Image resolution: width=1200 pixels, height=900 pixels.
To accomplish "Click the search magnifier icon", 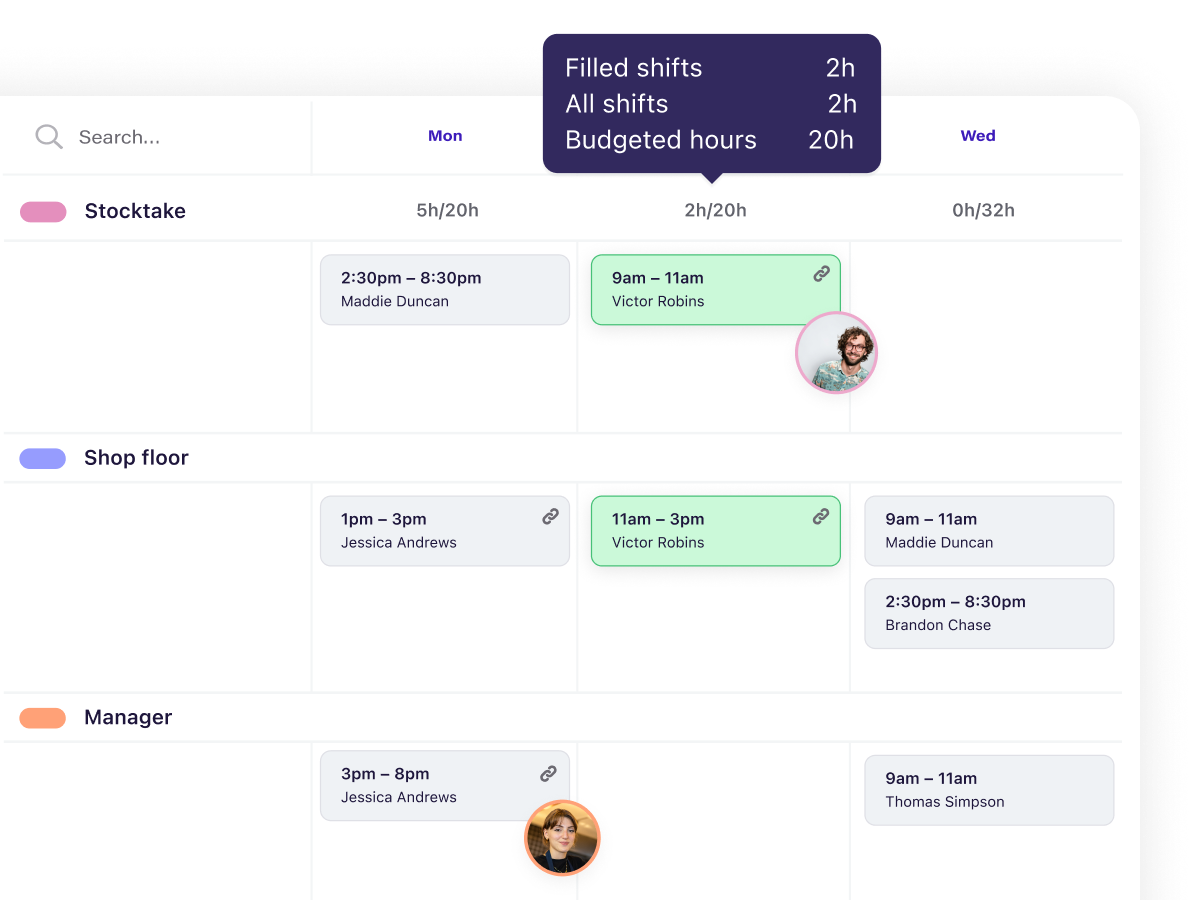I will pyautogui.click(x=48, y=137).
